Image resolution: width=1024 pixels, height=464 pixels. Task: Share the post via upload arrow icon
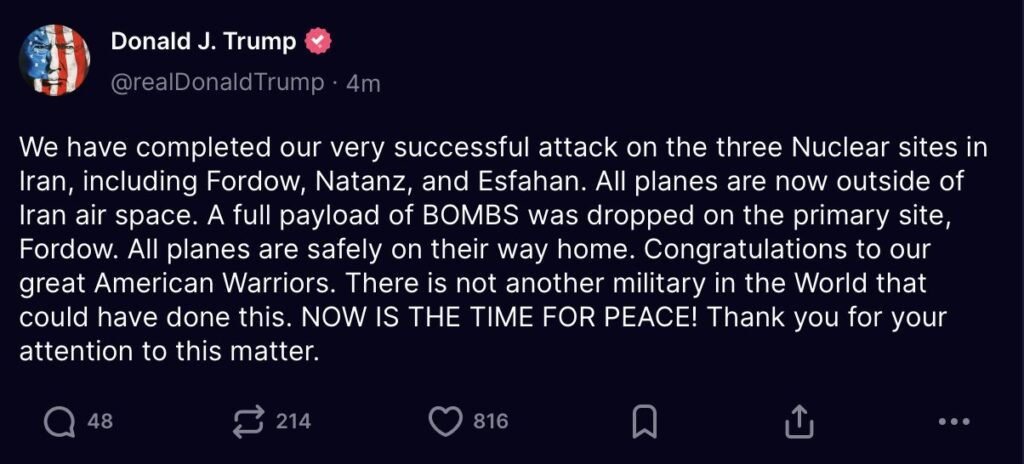[799, 421]
